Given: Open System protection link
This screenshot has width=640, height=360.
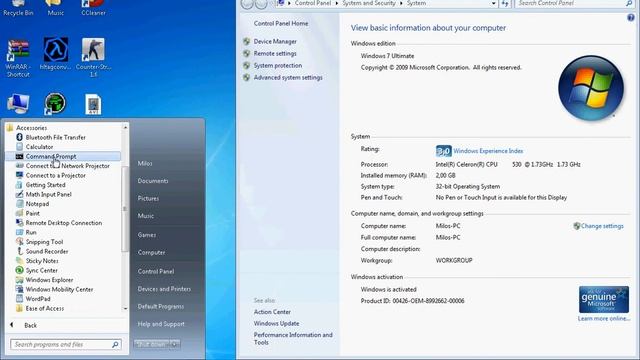Looking at the screenshot, I should (278, 65).
